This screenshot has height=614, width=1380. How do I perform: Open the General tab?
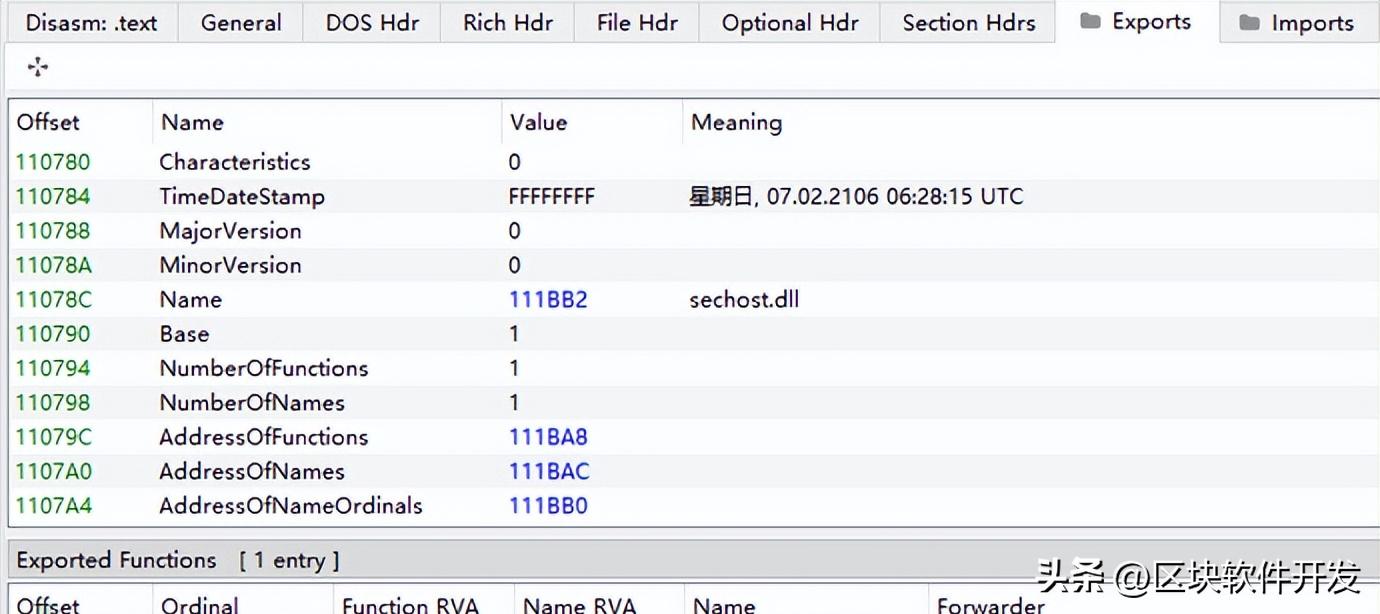(x=240, y=22)
